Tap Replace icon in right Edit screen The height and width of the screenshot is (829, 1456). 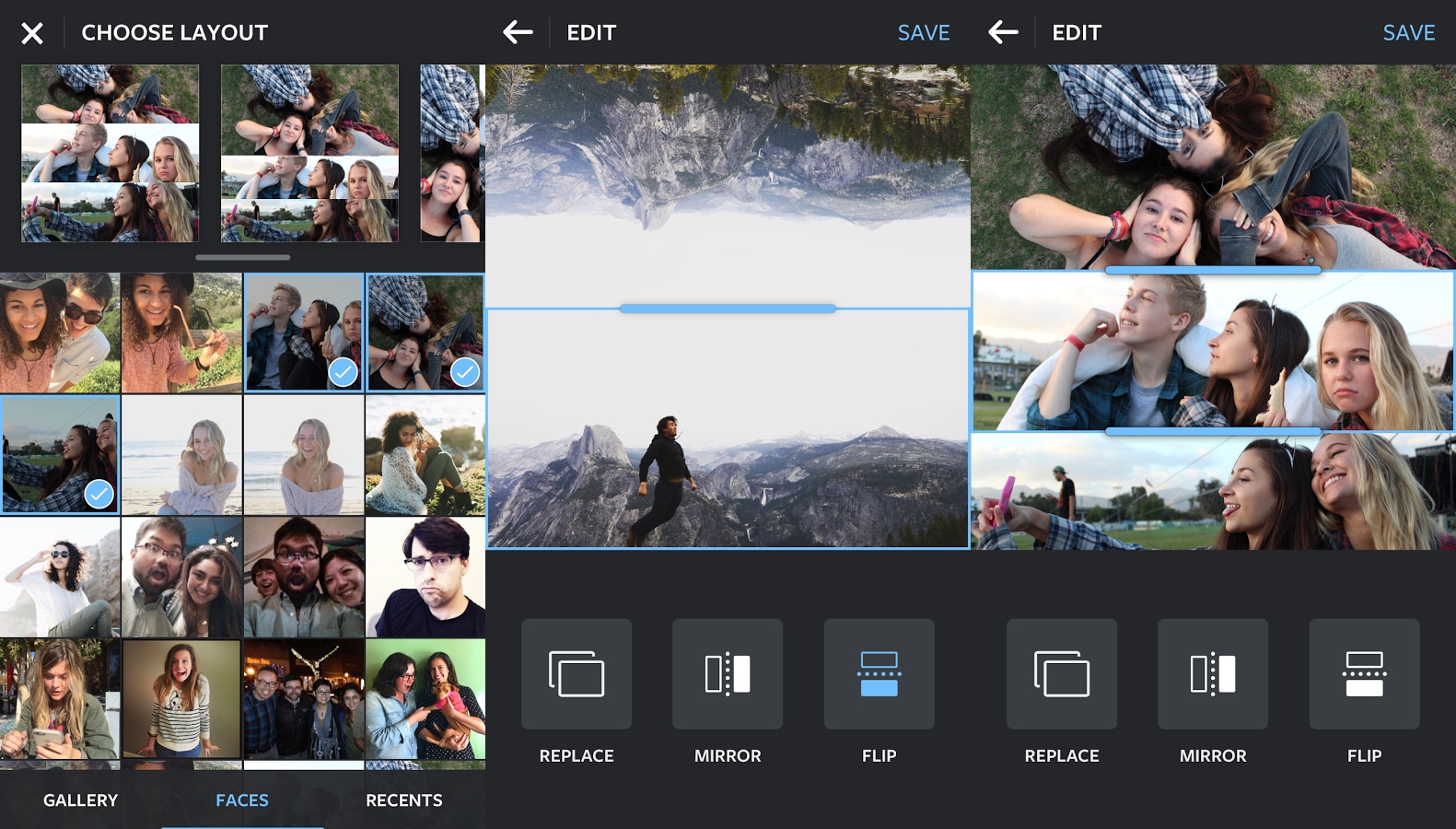point(1062,673)
